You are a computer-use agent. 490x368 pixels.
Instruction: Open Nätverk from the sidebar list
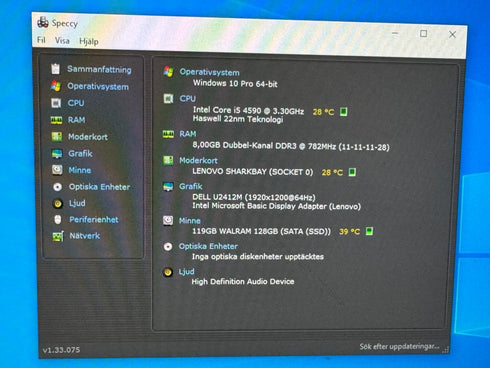click(85, 236)
